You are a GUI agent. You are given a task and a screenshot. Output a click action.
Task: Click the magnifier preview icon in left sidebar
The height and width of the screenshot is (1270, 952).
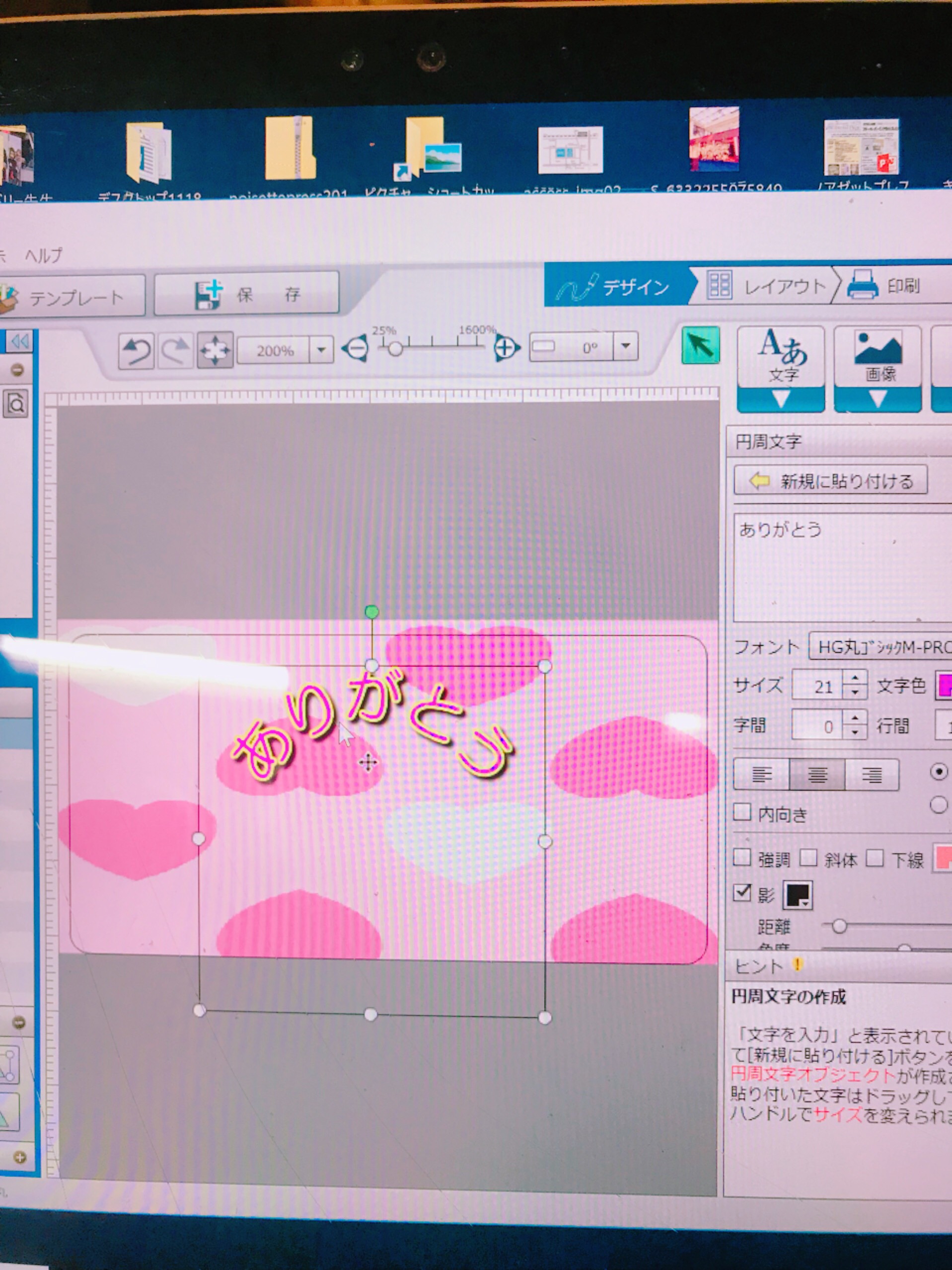tap(16, 403)
